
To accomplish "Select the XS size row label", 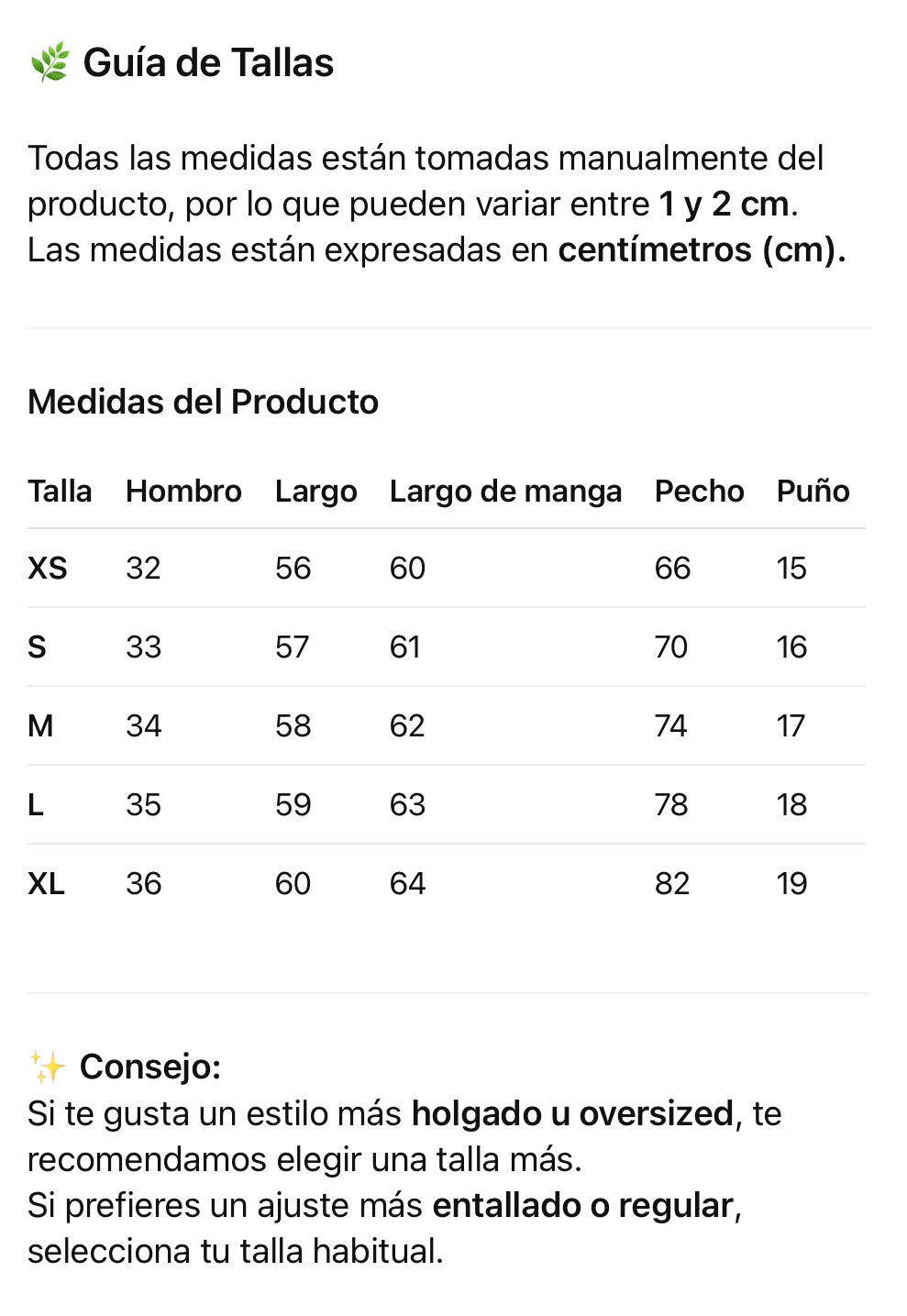I will click(x=48, y=569).
